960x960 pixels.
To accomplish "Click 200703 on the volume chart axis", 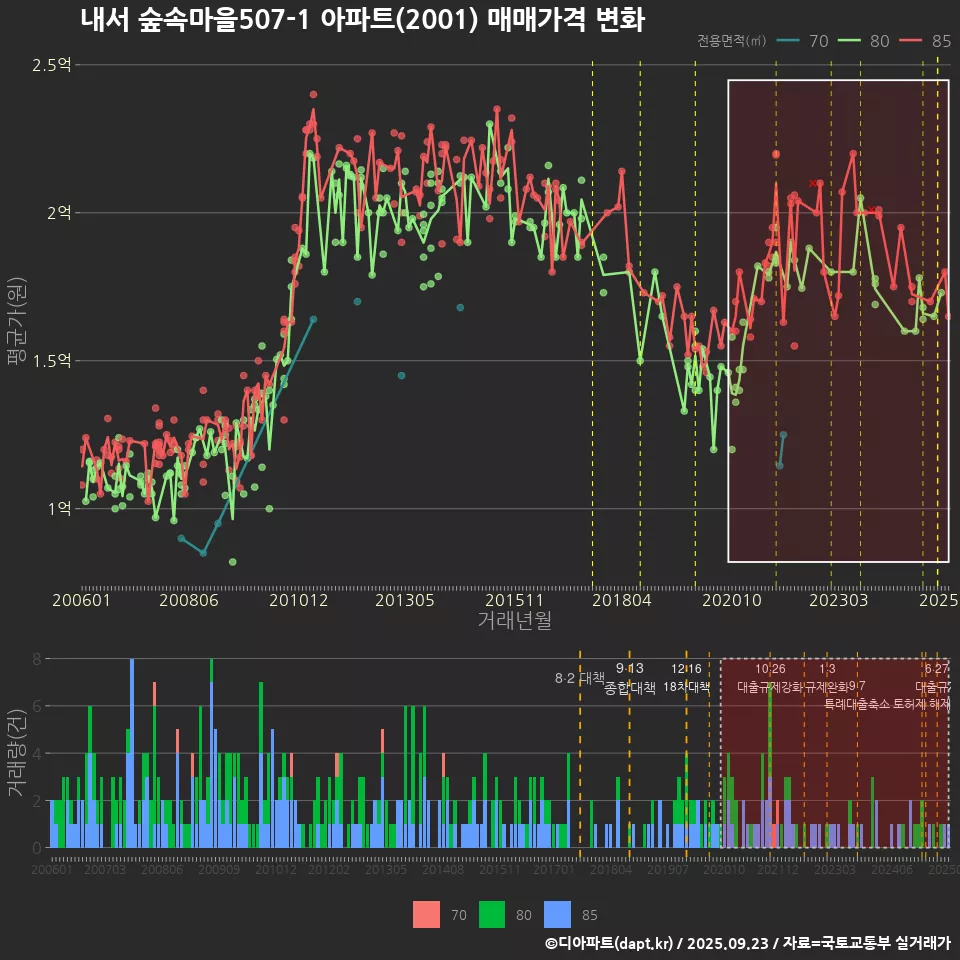I will tap(105, 869).
